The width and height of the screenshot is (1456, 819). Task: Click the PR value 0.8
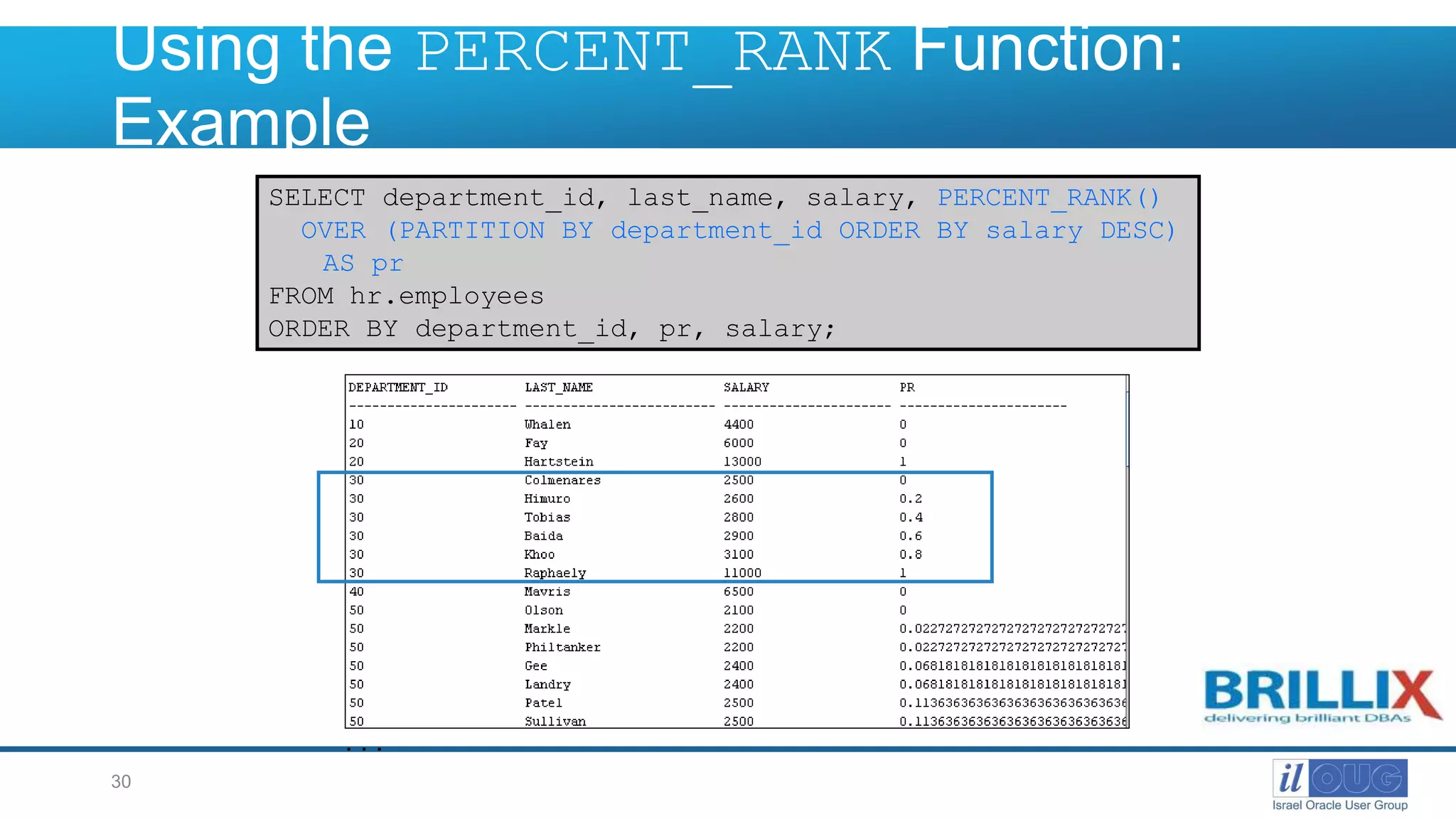pos(911,554)
